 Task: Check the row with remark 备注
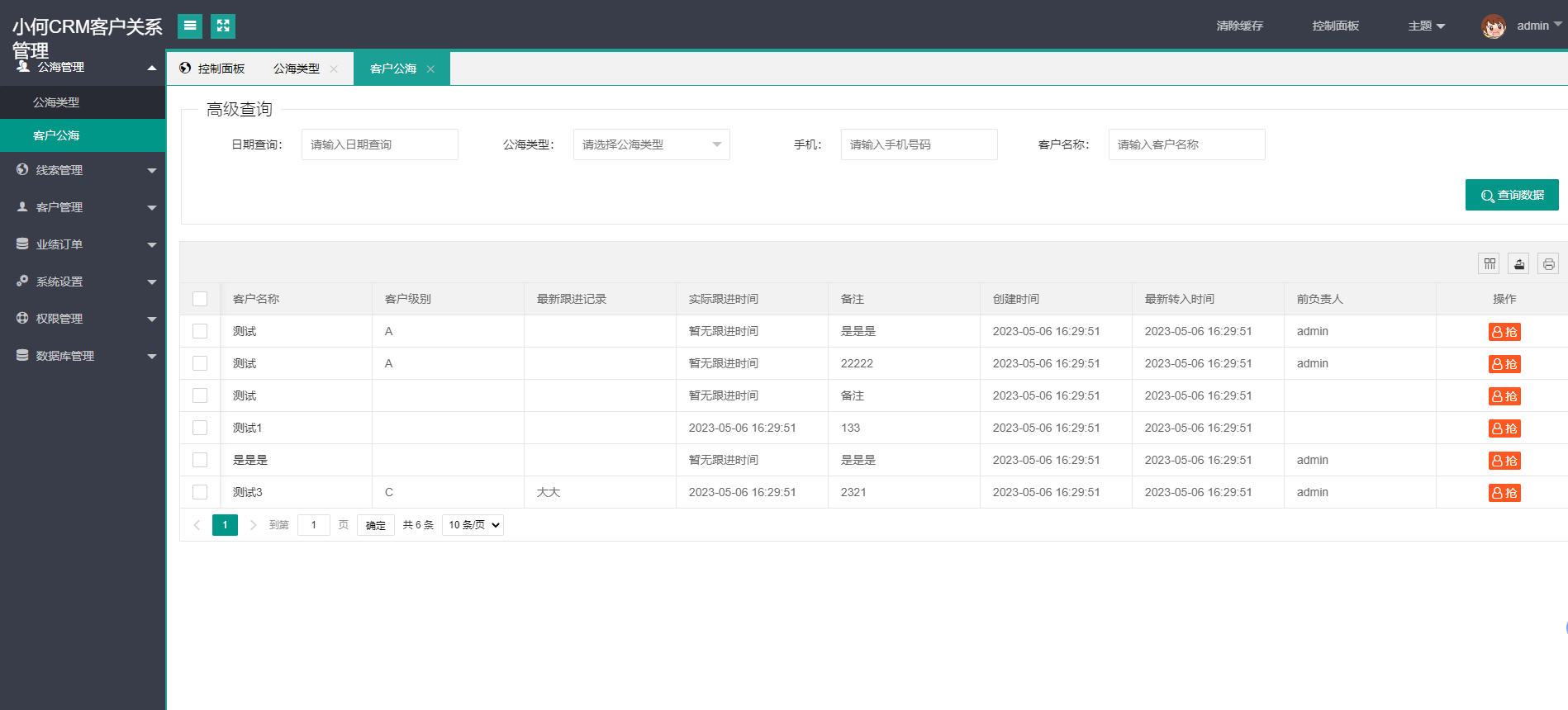200,395
